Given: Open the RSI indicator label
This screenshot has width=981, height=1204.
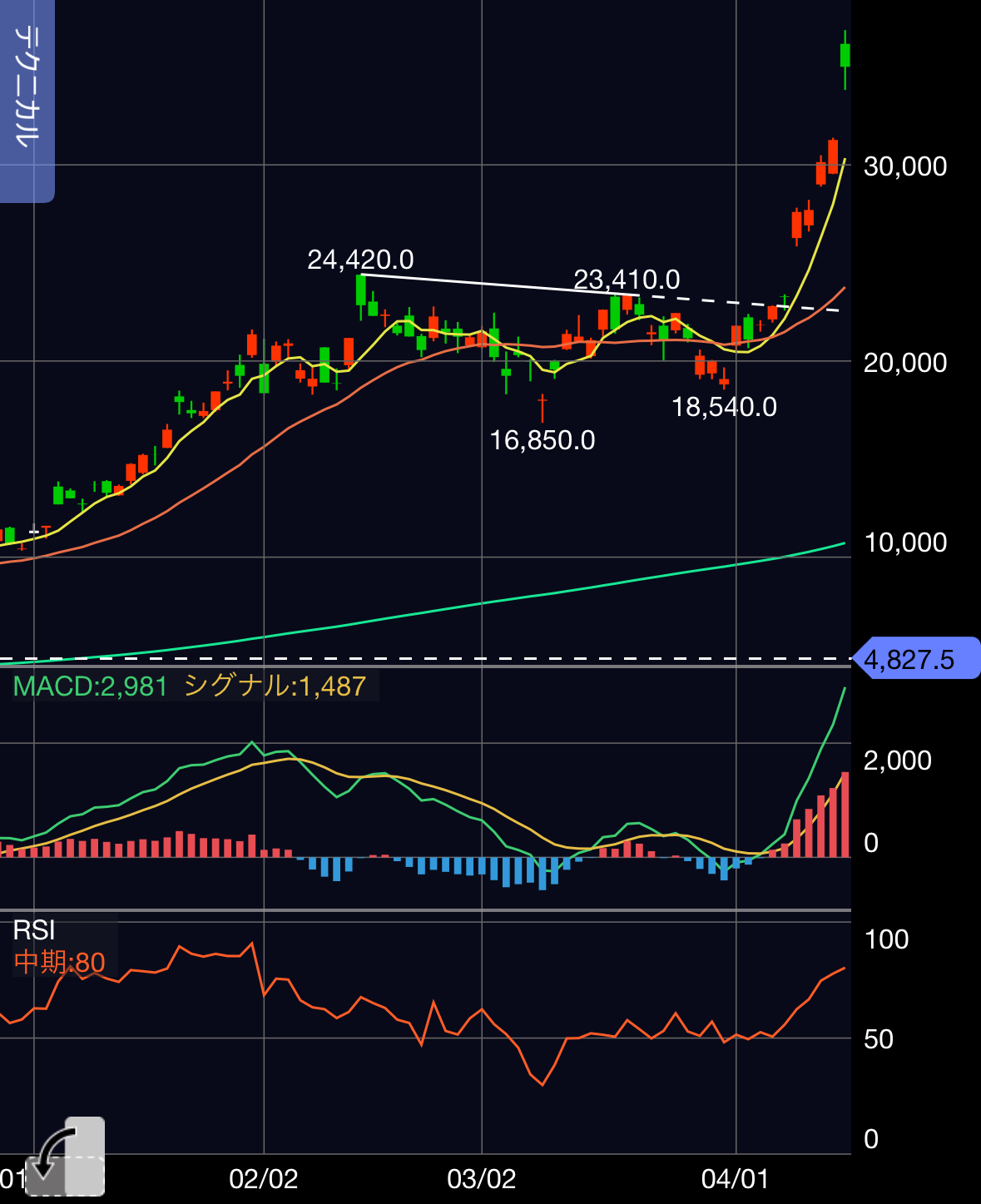Looking at the screenshot, I should click(34, 930).
